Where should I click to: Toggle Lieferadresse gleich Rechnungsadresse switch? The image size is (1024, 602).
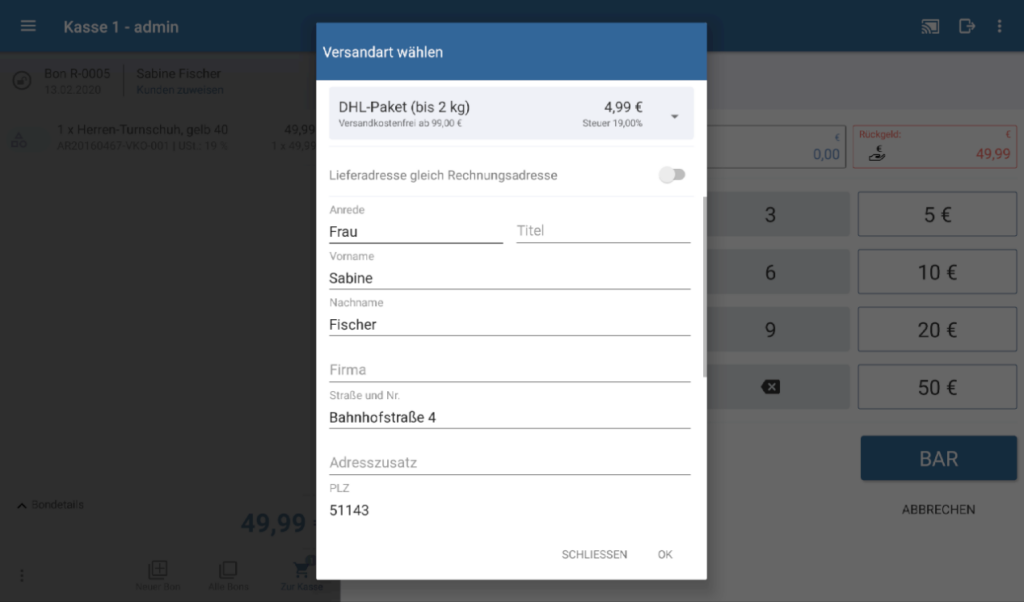point(672,175)
